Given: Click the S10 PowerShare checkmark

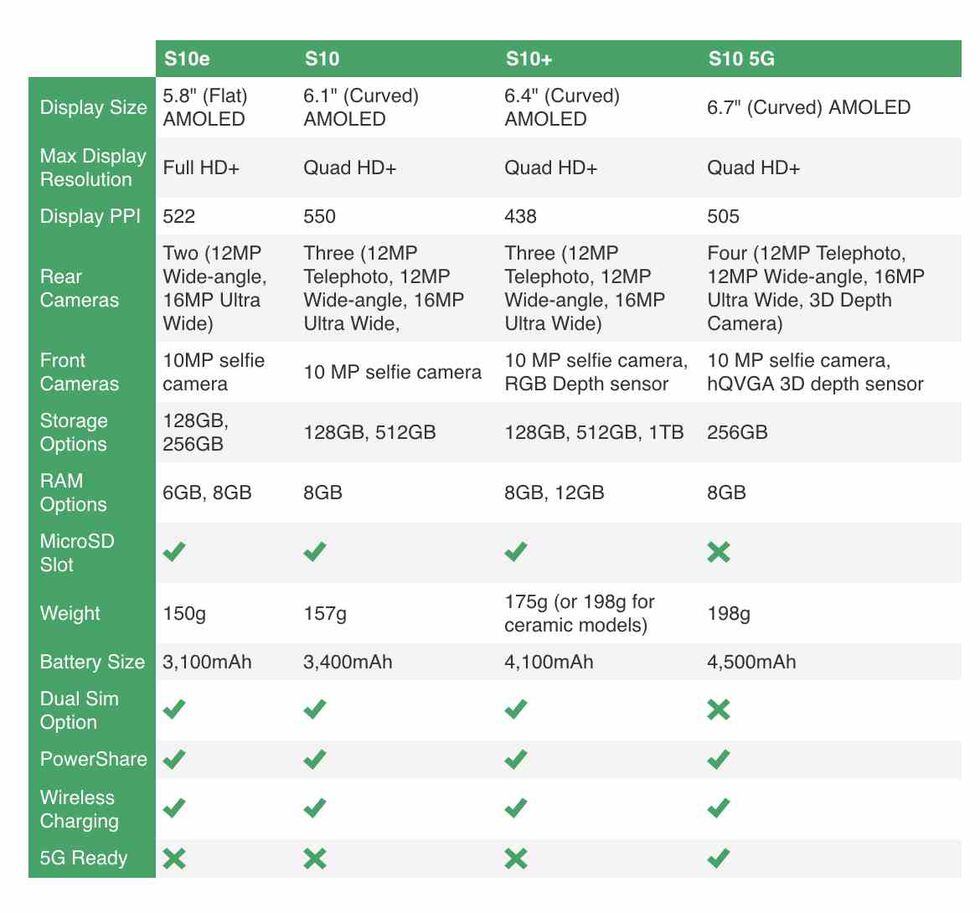Looking at the screenshot, I should click(315, 760).
